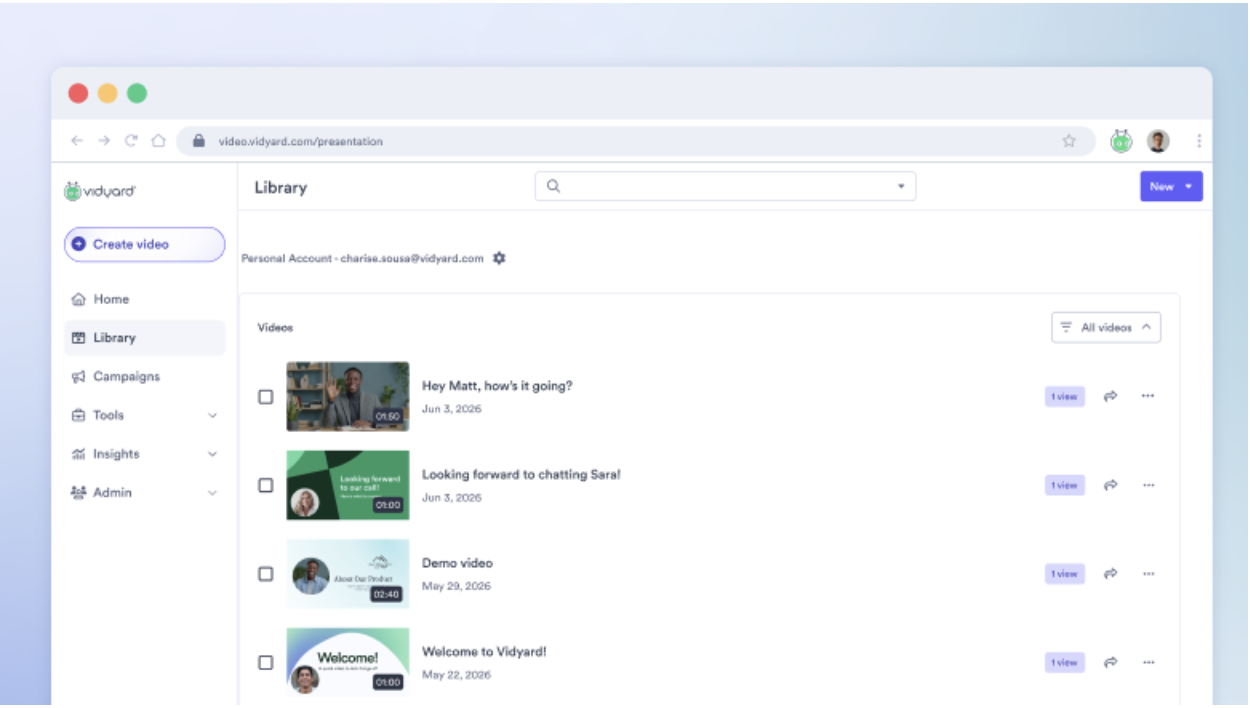Open the search box dropdown arrow

pyautogui.click(x=900, y=186)
